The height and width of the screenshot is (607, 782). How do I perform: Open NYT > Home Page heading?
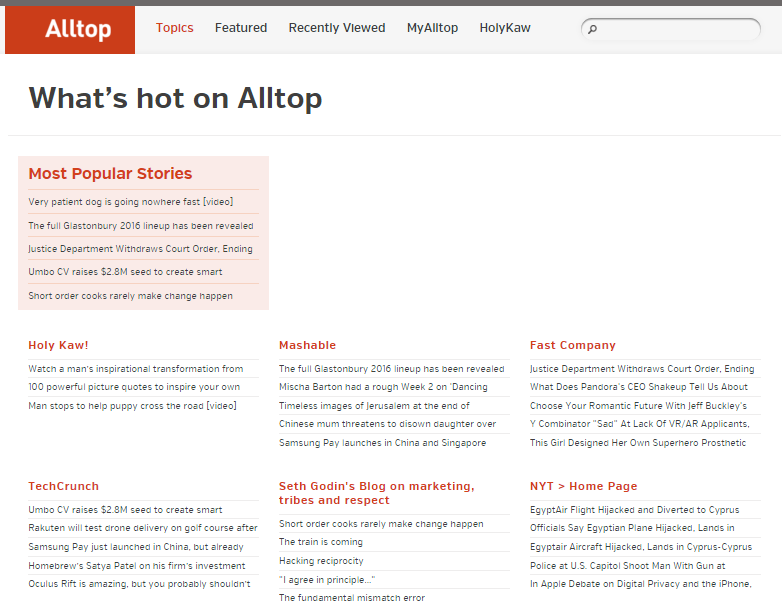pyautogui.click(x=584, y=486)
